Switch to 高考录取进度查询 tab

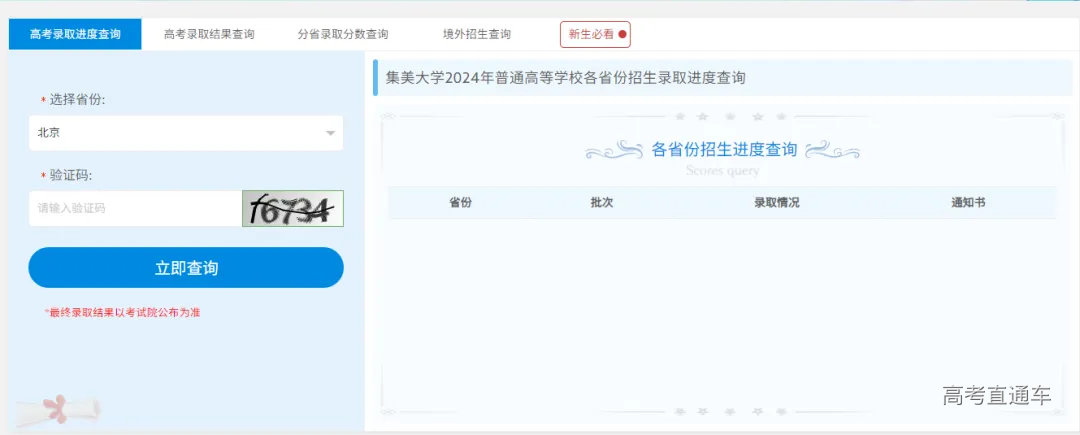coord(75,34)
